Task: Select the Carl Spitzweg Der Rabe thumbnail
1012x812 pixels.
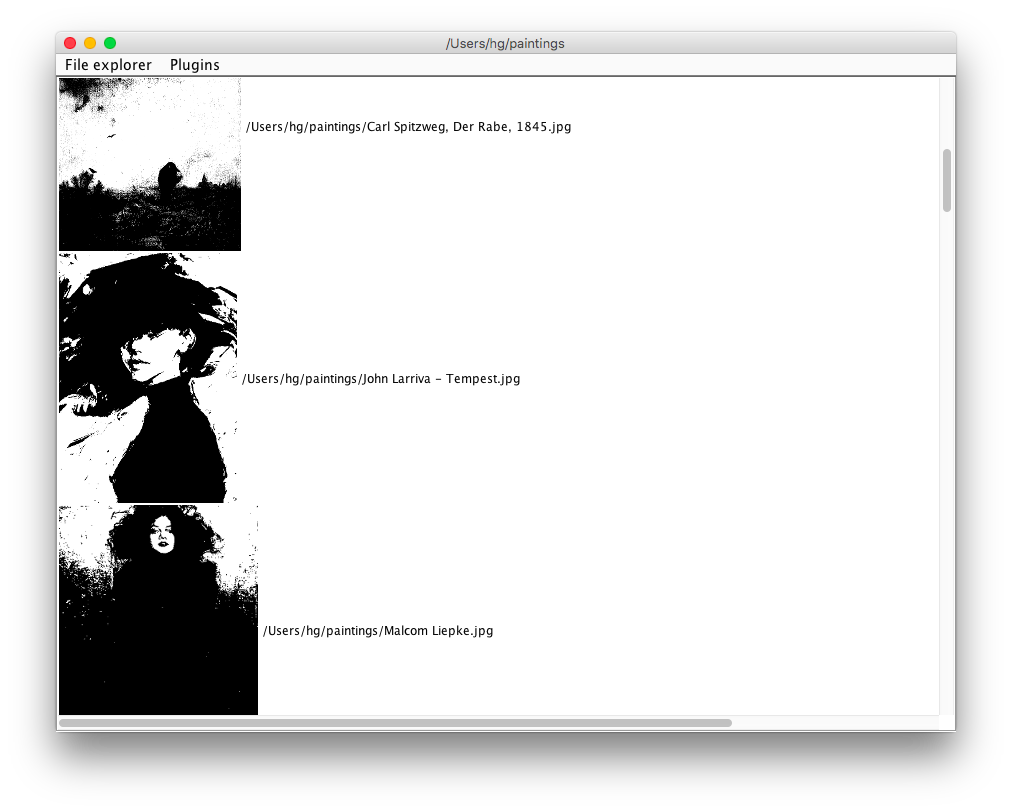Action: (x=150, y=165)
